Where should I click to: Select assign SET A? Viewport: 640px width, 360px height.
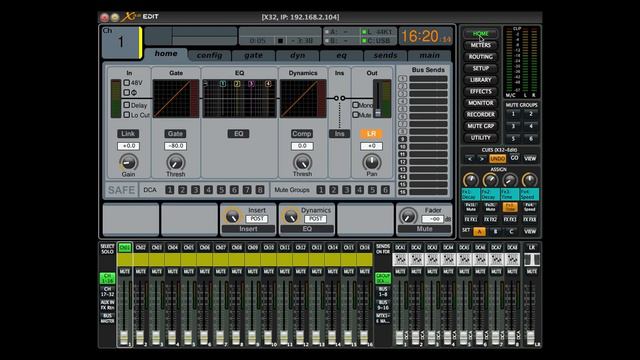pyautogui.click(x=479, y=232)
